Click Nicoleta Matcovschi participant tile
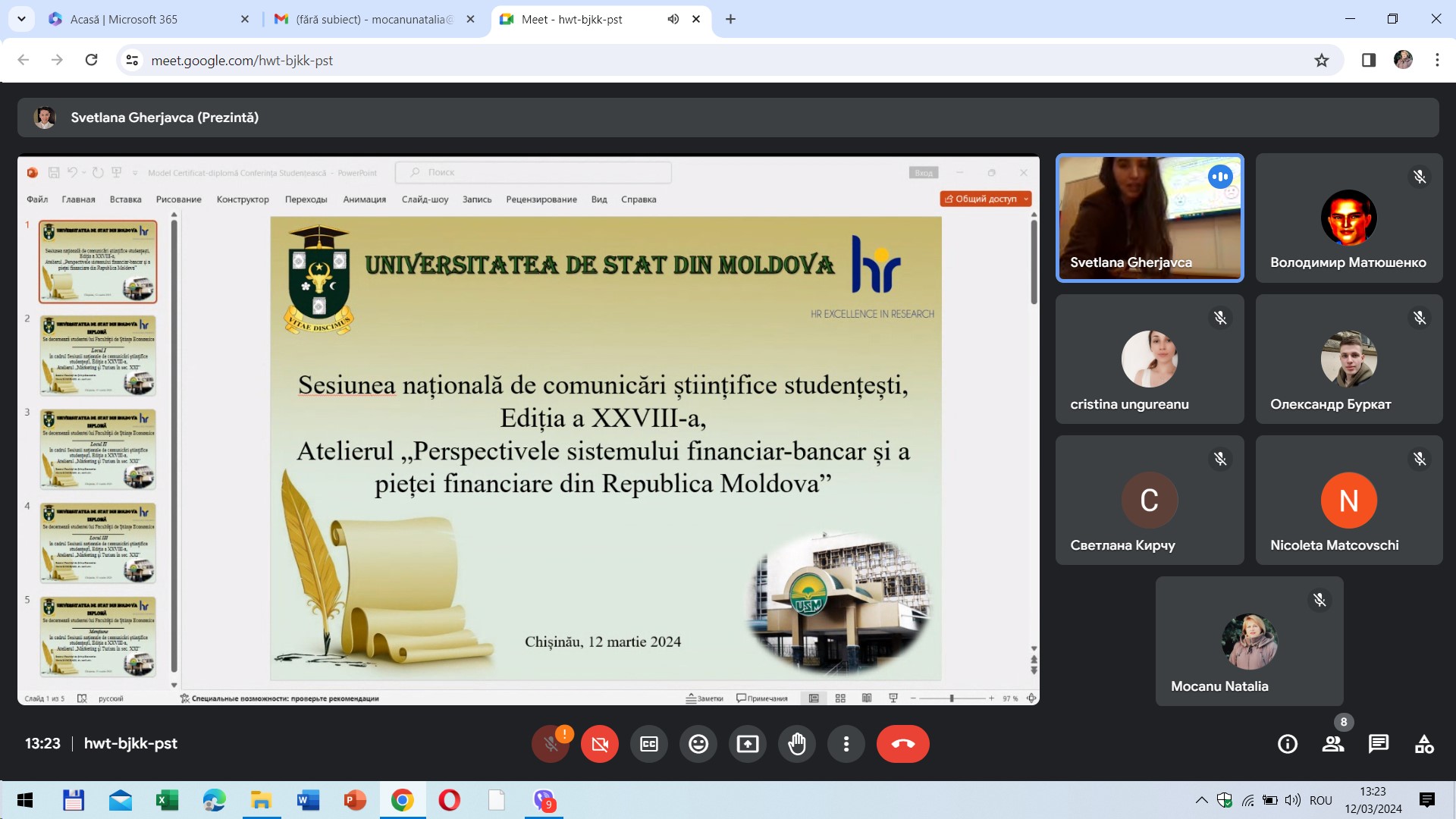This screenshot has width=1456, height=819. 1349,500
